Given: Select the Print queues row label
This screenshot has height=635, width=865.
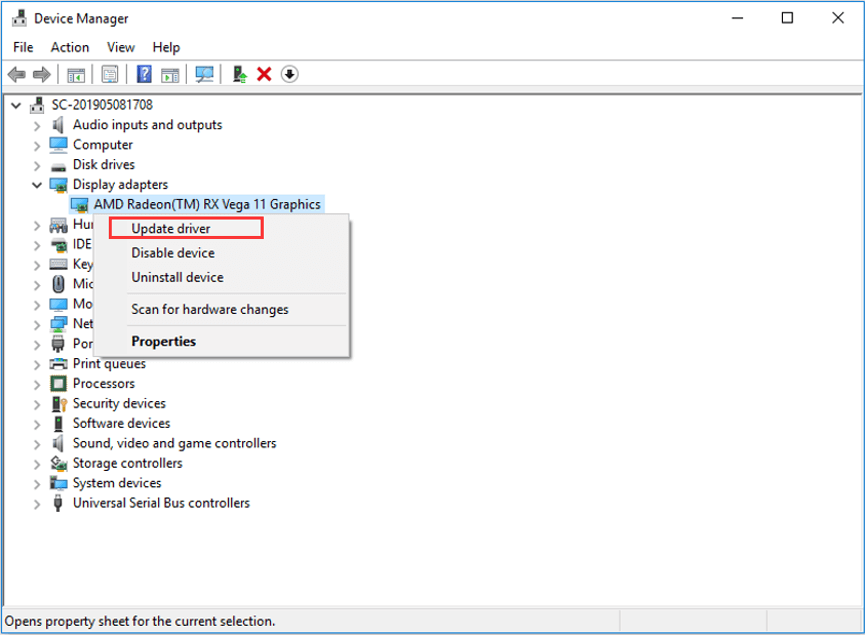Looking at the screenshot, I should (109, 364).
